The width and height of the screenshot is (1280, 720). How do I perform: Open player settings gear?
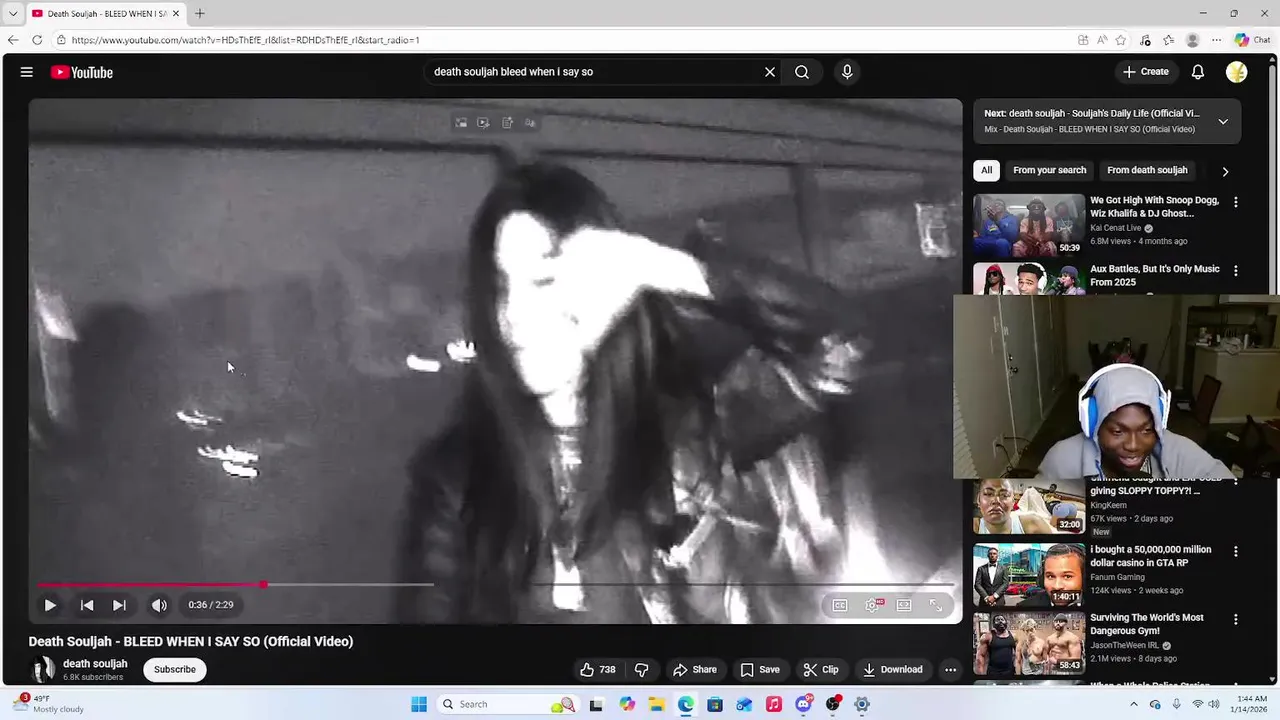[873, 605]
